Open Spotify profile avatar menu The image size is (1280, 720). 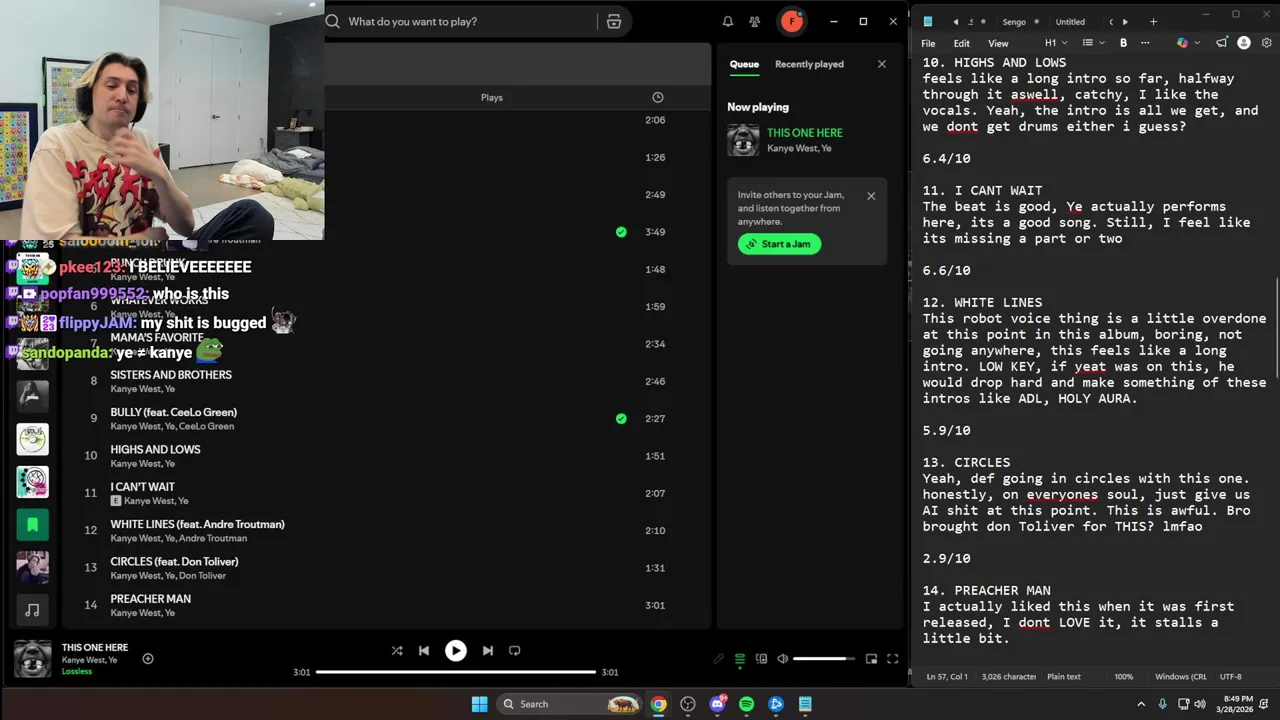coord(792,21)
